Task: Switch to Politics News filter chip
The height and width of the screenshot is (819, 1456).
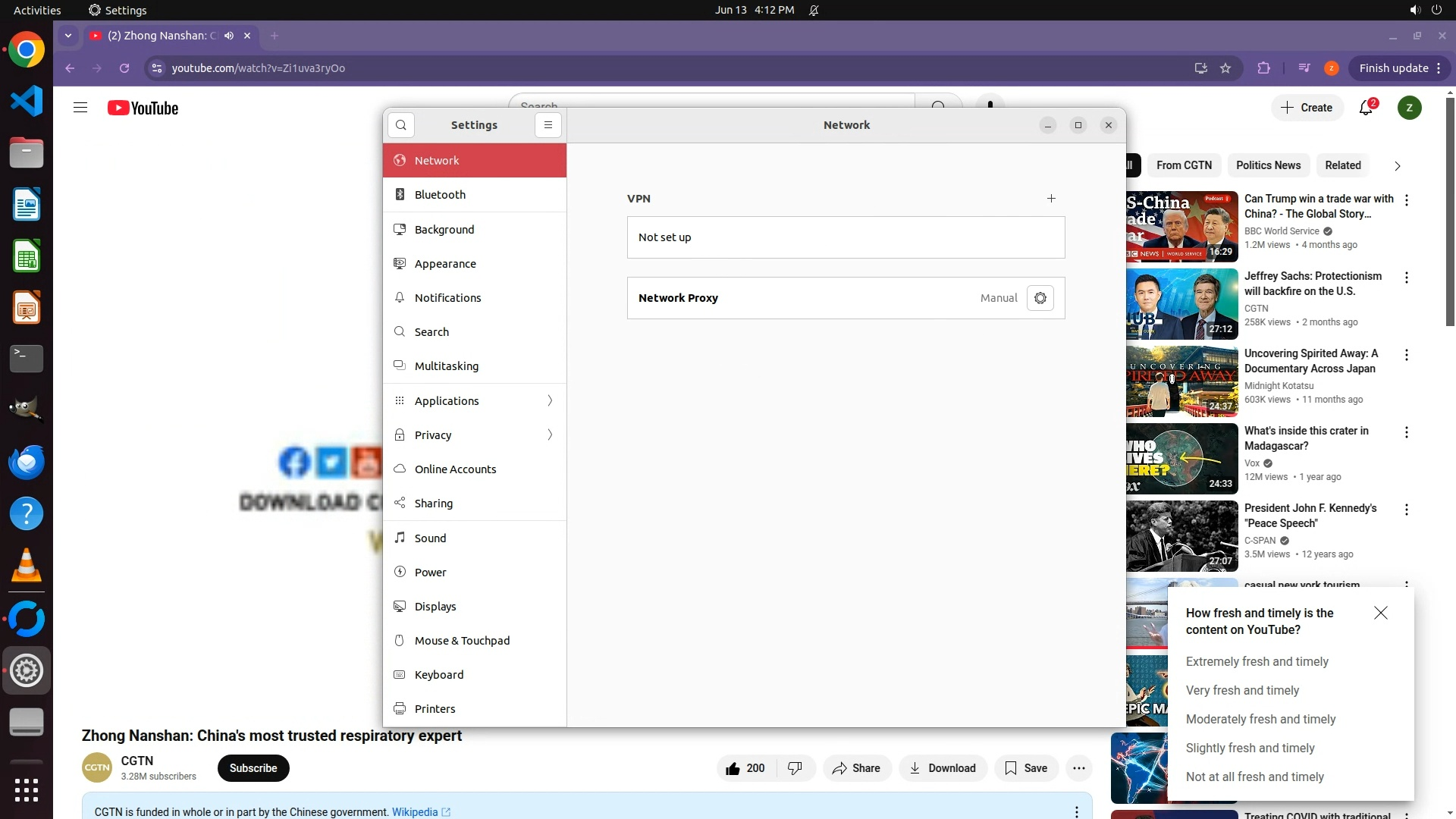Action: pyautogui.click(x=1268, y=165)
